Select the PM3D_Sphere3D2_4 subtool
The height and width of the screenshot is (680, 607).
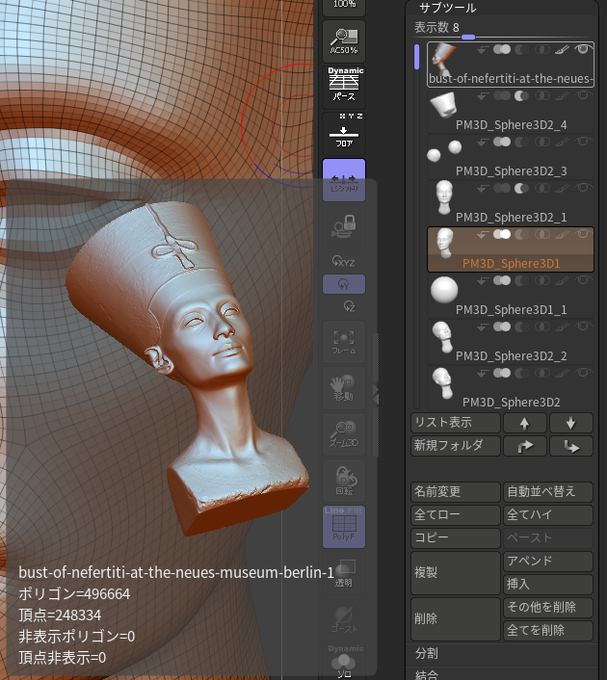(x=510, y=111)
